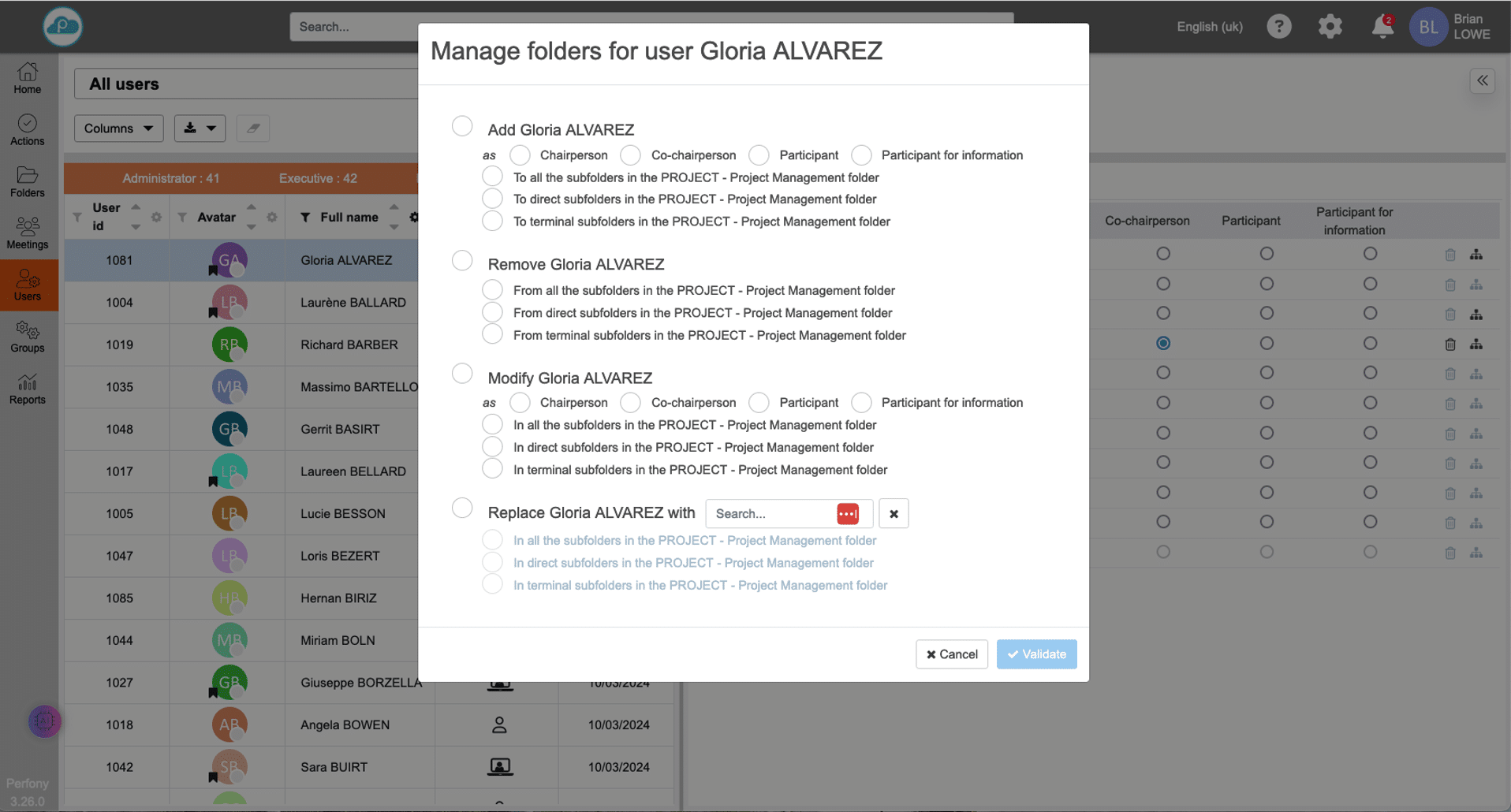This screenshot has height=812, width=1511.
Task: Open the settings gear icon
Action: click(x=1330, y=27)
